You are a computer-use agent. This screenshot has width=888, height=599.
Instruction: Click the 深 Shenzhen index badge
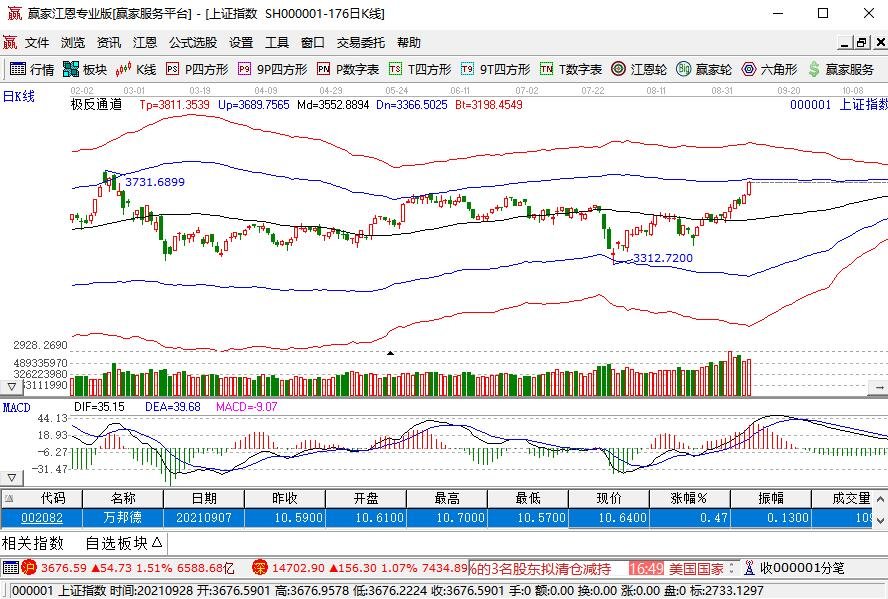[x=259, y=567]
